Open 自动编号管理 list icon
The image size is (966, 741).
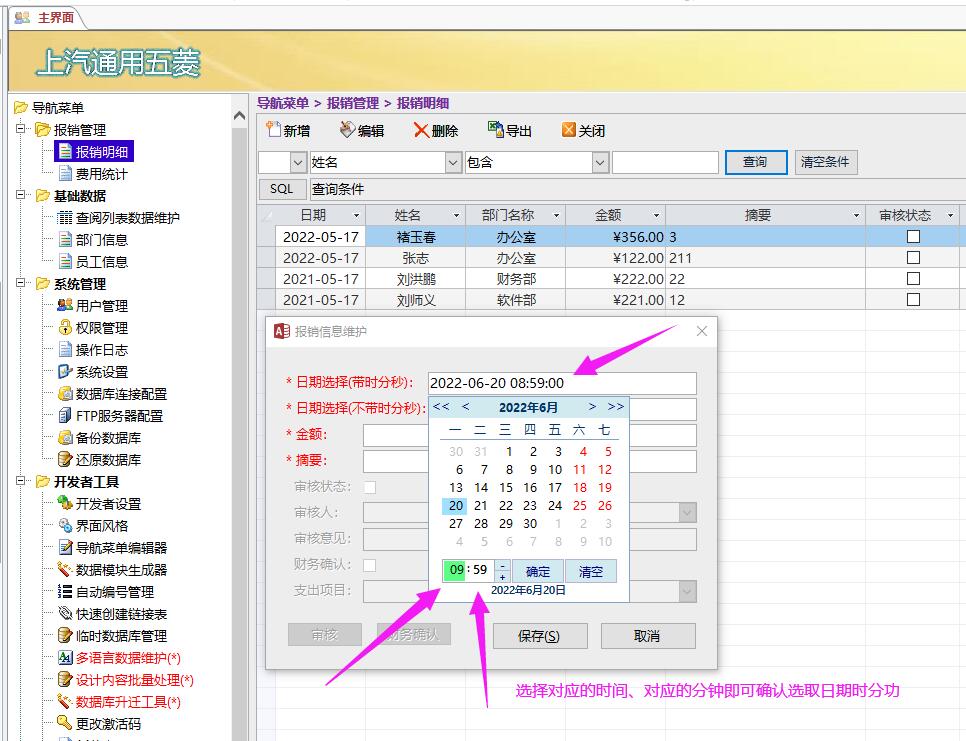coord(65,591)
